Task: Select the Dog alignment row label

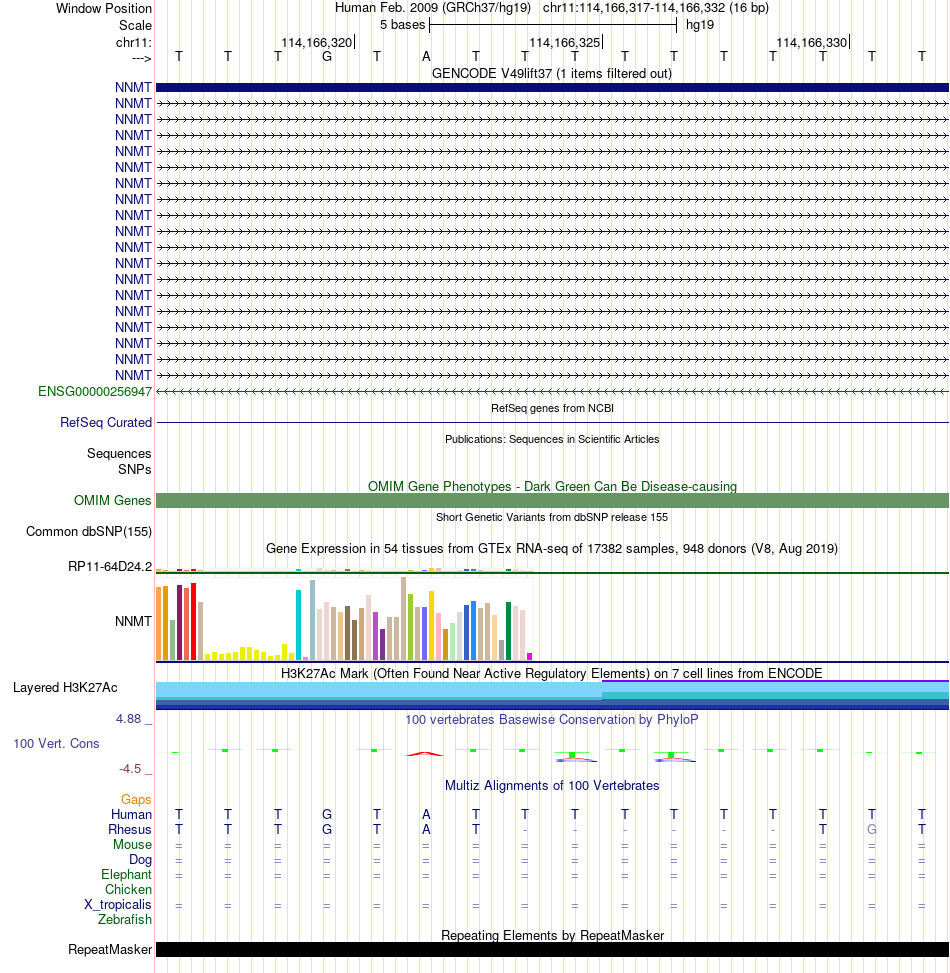Action: (140, 859)
